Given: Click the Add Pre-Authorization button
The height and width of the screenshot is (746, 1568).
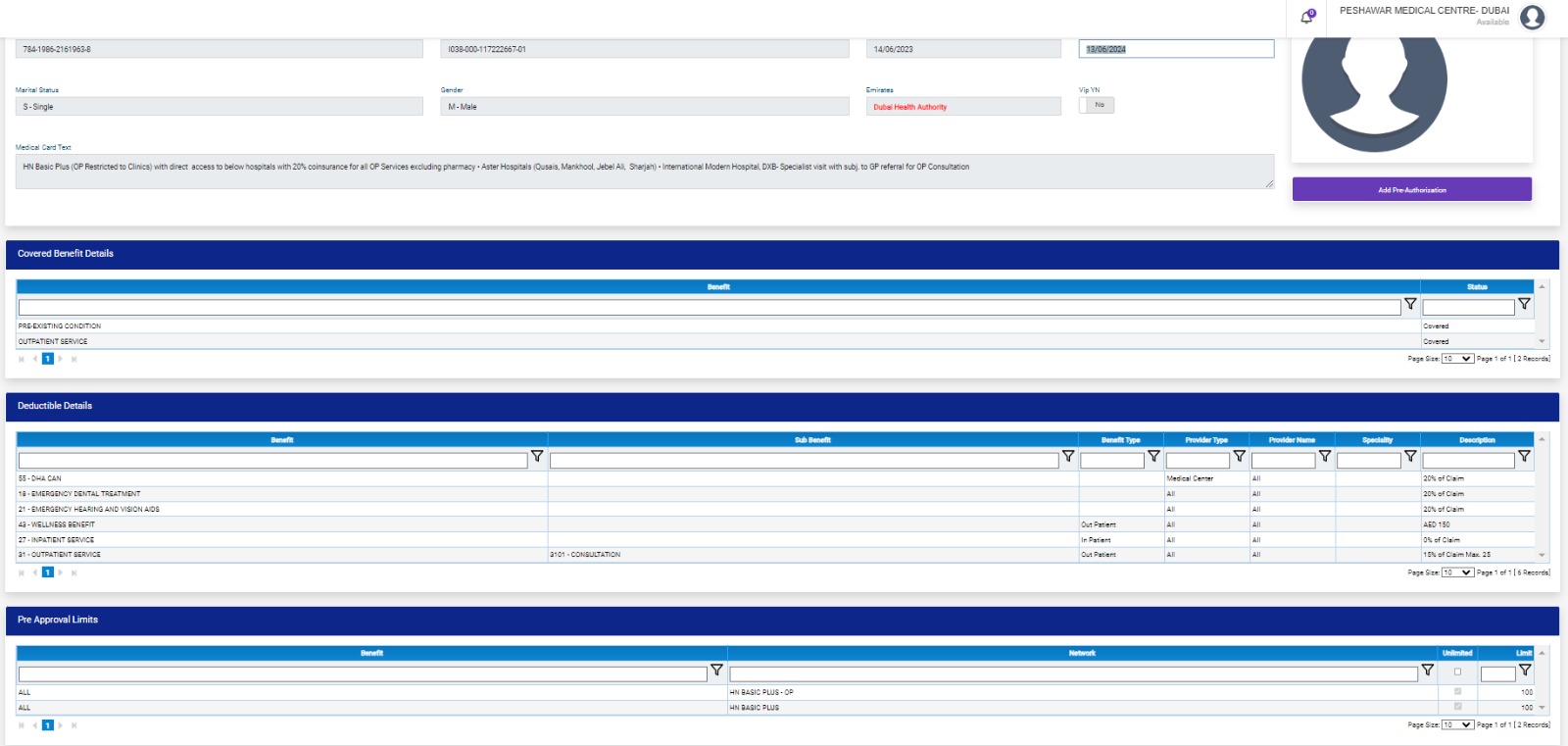Looking at the screenshot, I should pyautogui.click(x=1411, y=189).
